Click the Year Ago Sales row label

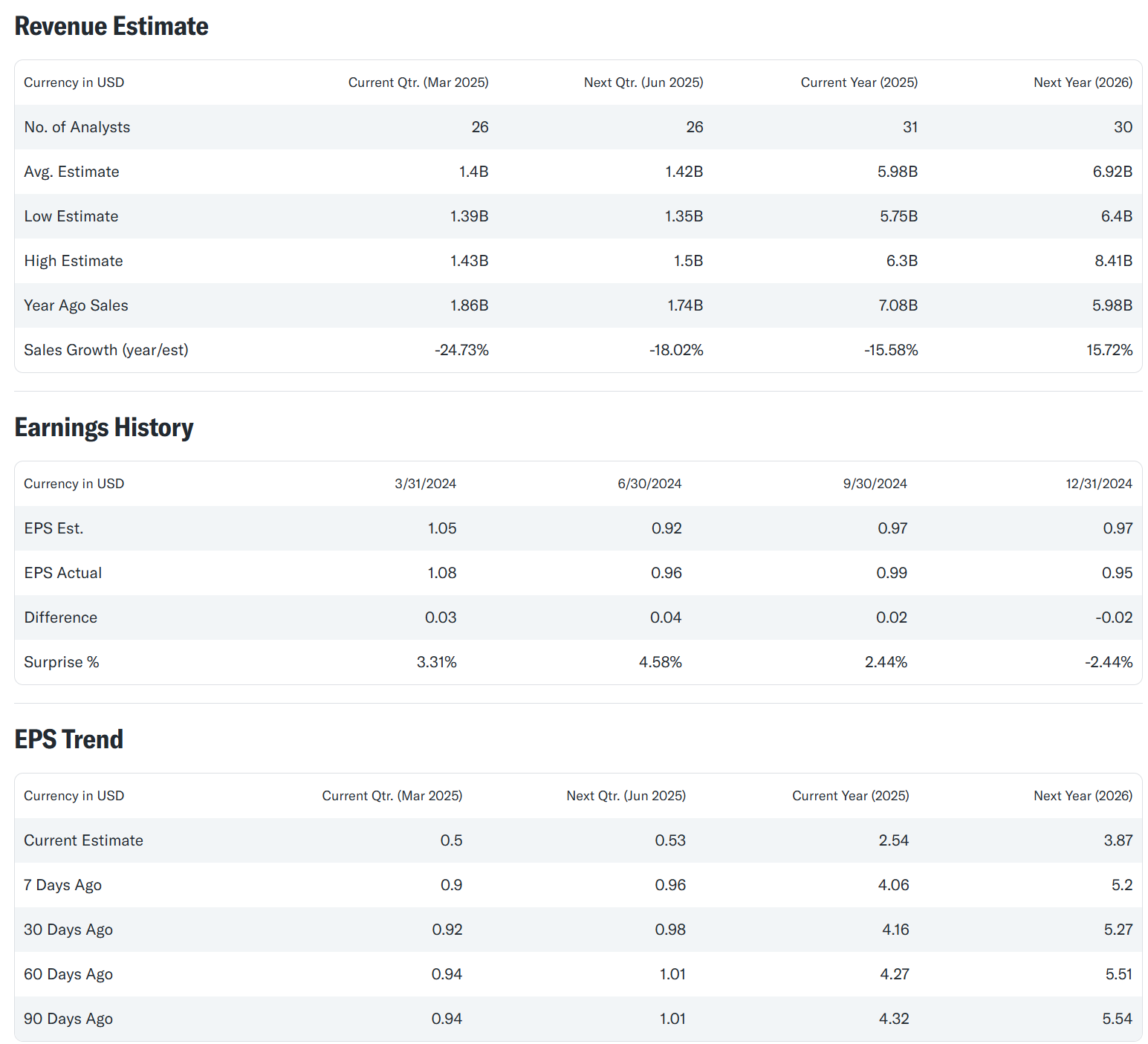click(76, 305)
